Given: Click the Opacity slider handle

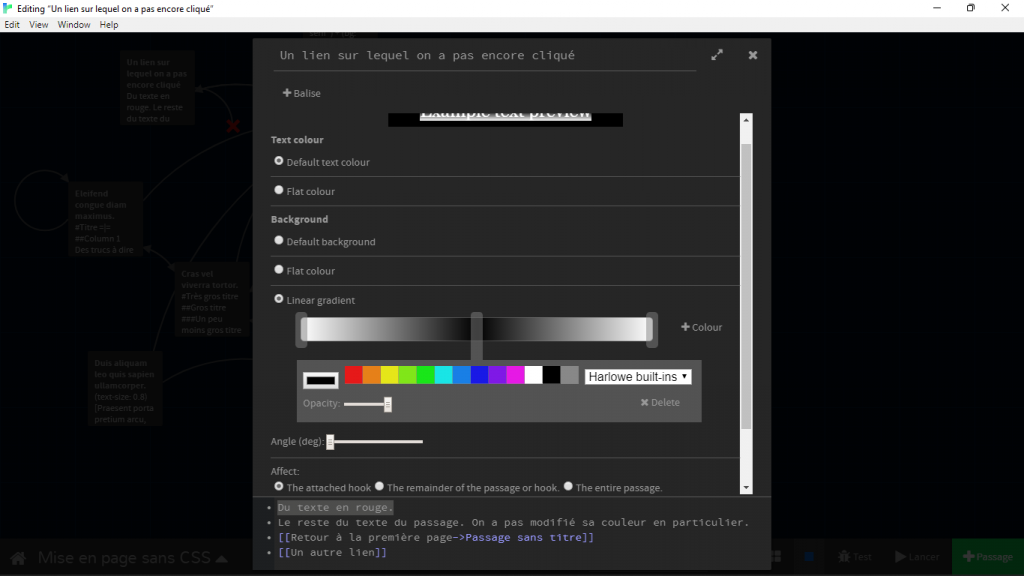Looking at the screenshot, I should point(388,404).
